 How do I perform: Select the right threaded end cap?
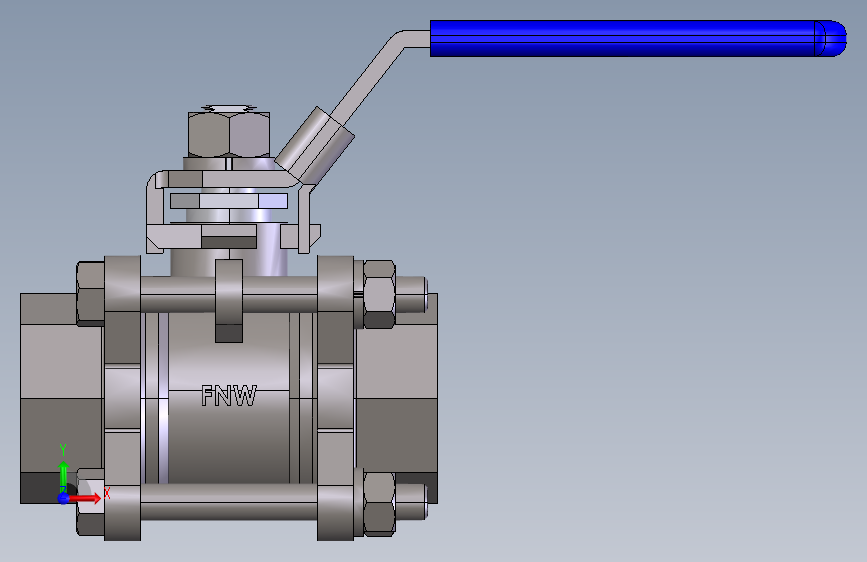coord(396,398)
